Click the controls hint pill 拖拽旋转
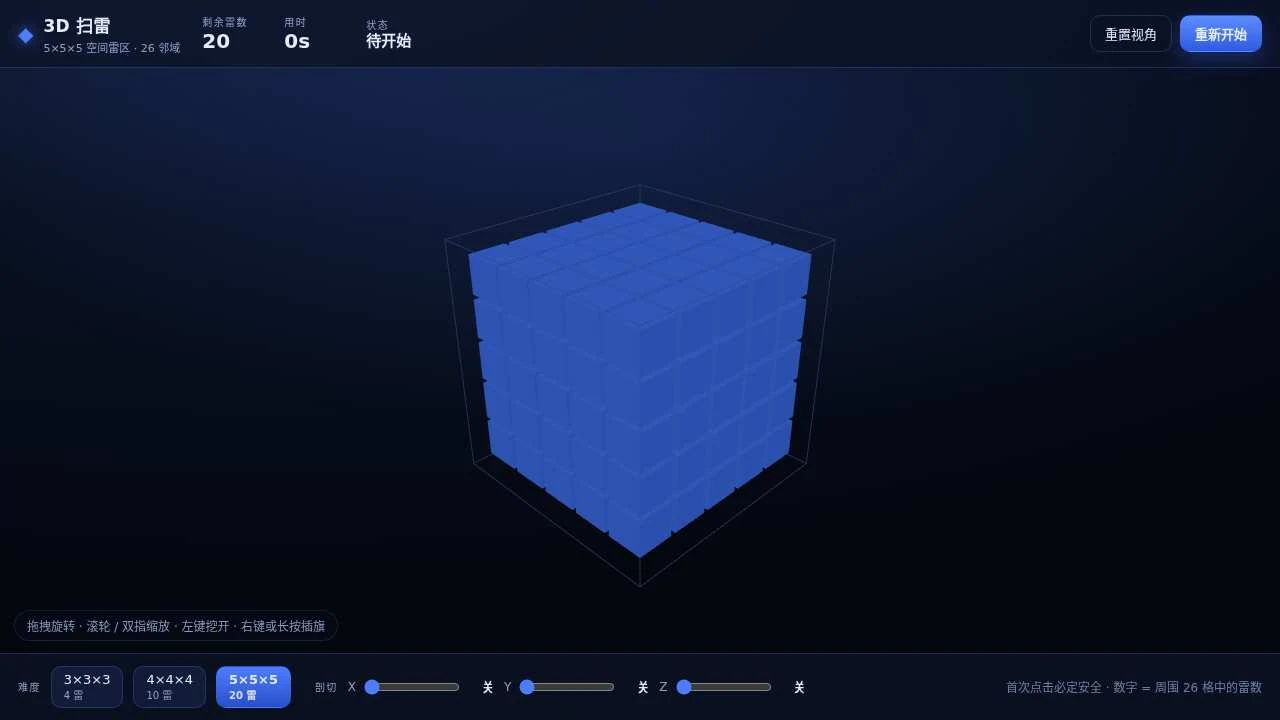 click(x=176, y=626)
